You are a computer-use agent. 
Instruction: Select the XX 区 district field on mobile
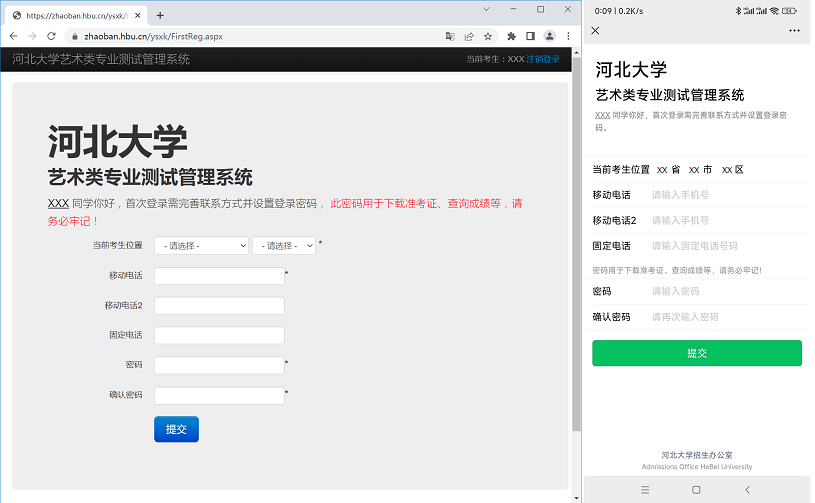(x=732, y=170)
